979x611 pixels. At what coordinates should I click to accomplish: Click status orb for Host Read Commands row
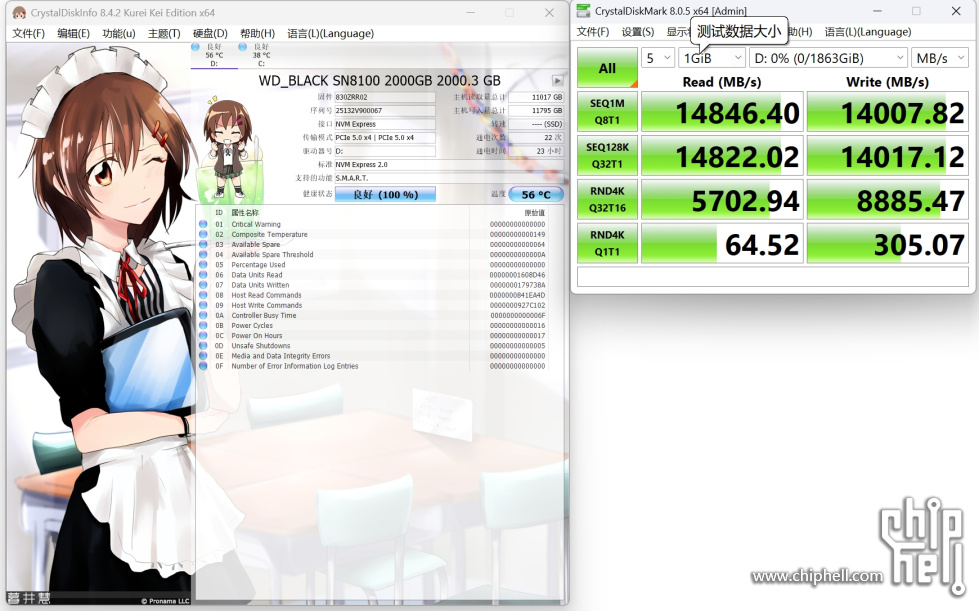pyautogui.click(x=203, y=295)
